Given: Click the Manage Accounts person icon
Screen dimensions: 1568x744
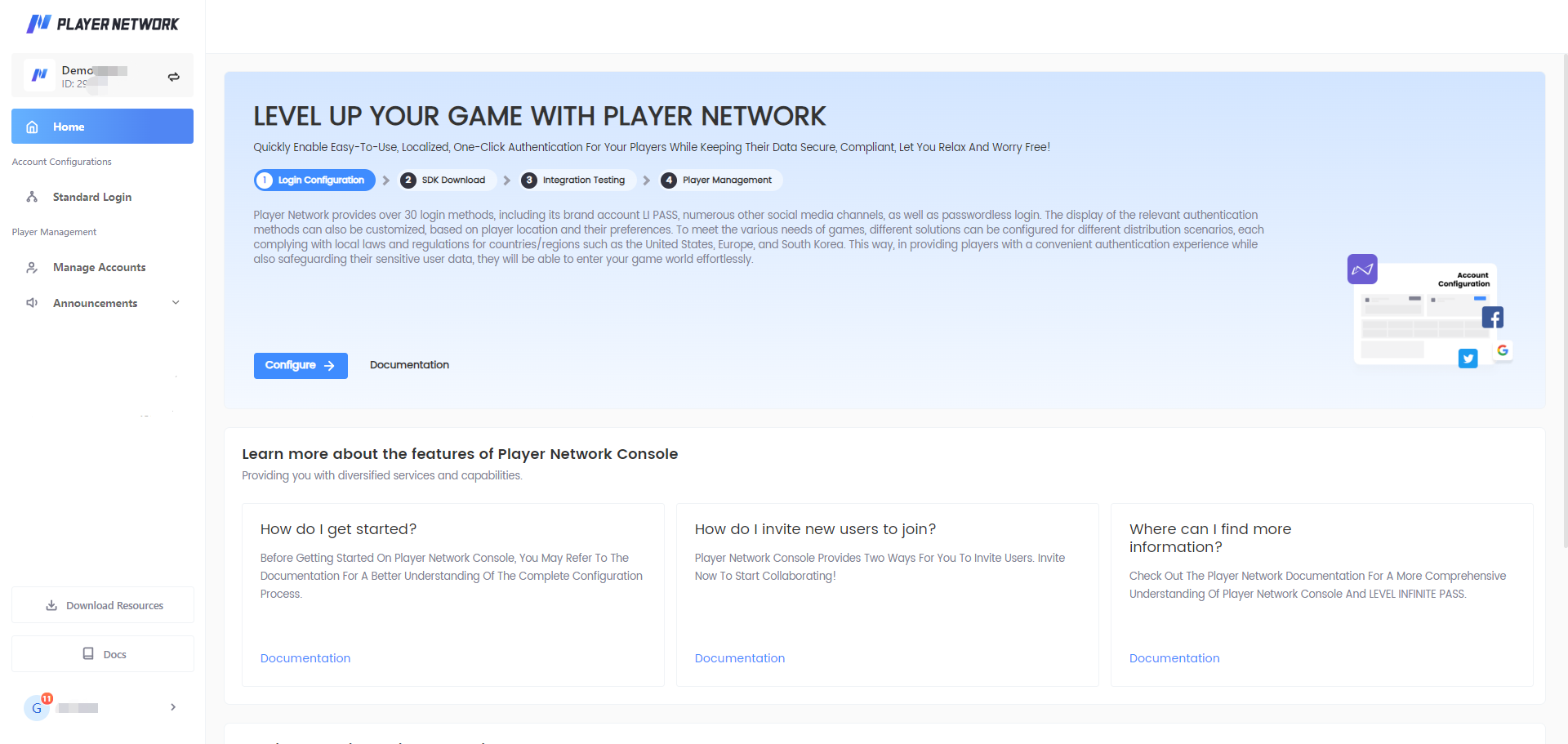Looking at the screenshot, I should [33, 268].
